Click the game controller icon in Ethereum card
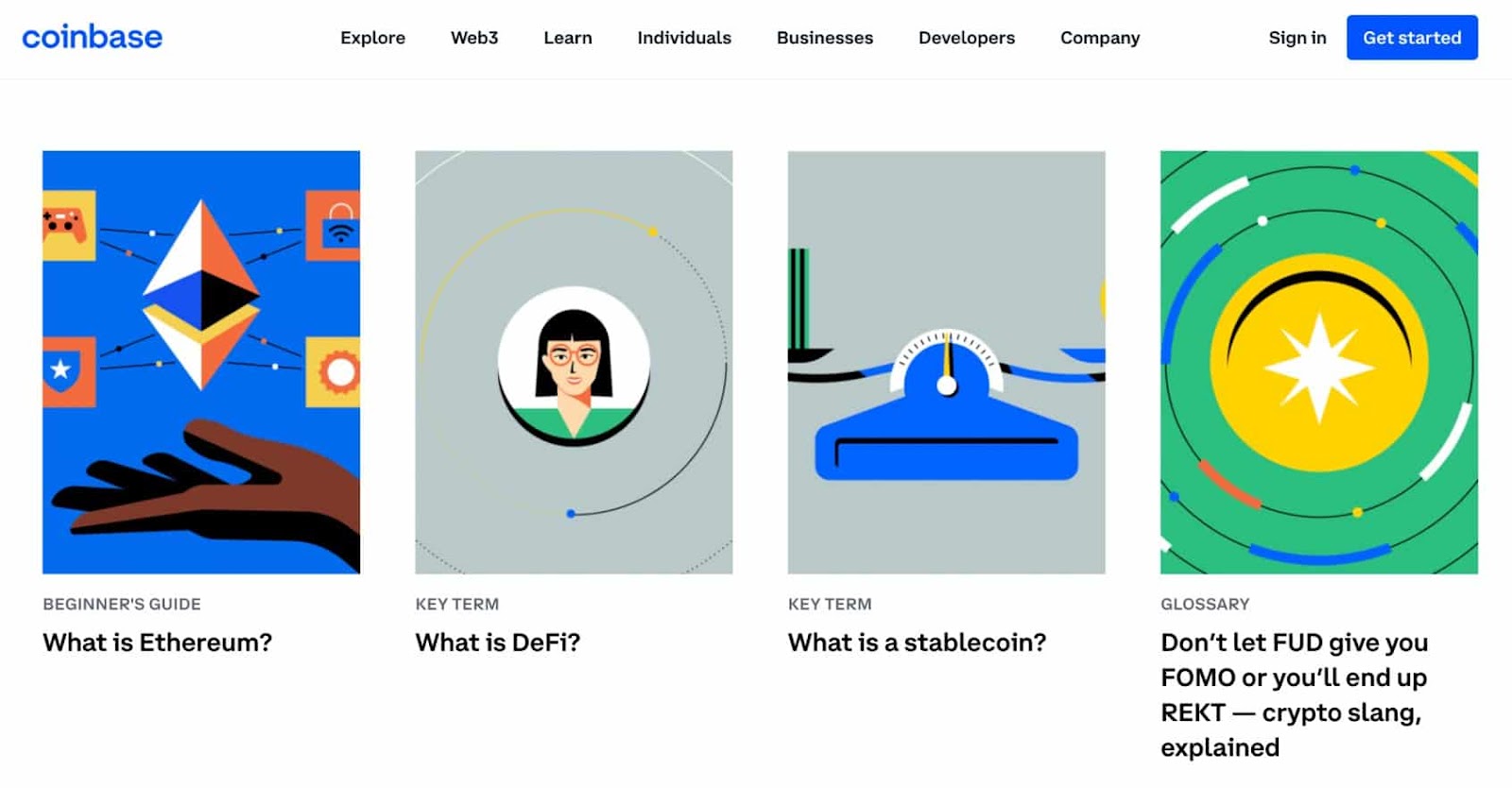The width and height of the screenshot is (1512, 788). click(x=66, y=225)
